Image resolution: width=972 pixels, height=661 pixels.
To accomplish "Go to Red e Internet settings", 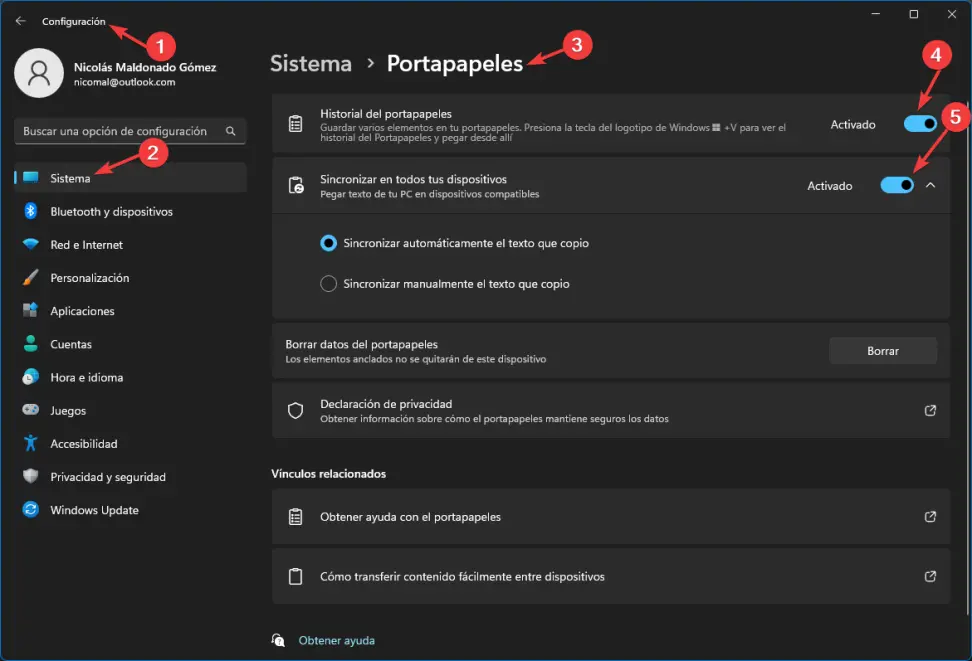I will click(x=130, y=244).
